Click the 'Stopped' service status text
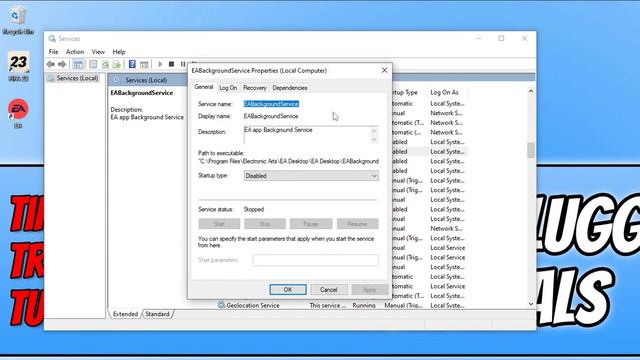640x360 pixels. [254, 209]
